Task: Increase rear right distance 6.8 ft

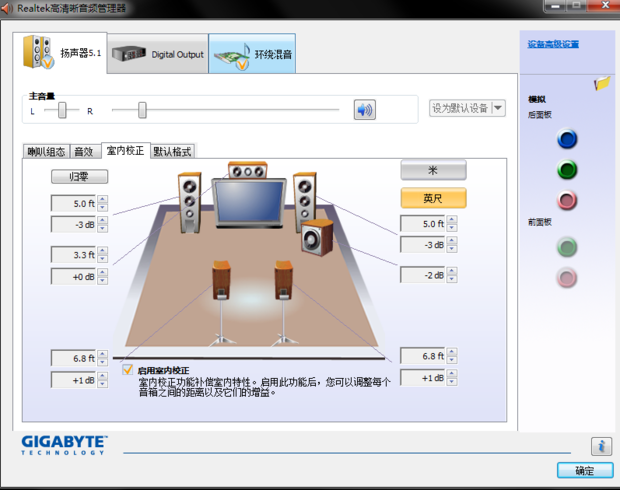Action: pyautogui.click(x=452, y=352)
